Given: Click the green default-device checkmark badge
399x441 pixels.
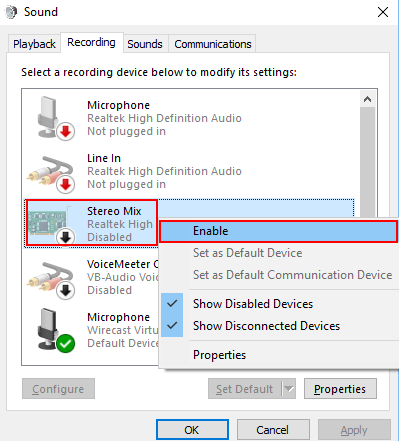Looking at the screenshot, I should (65, 343).
